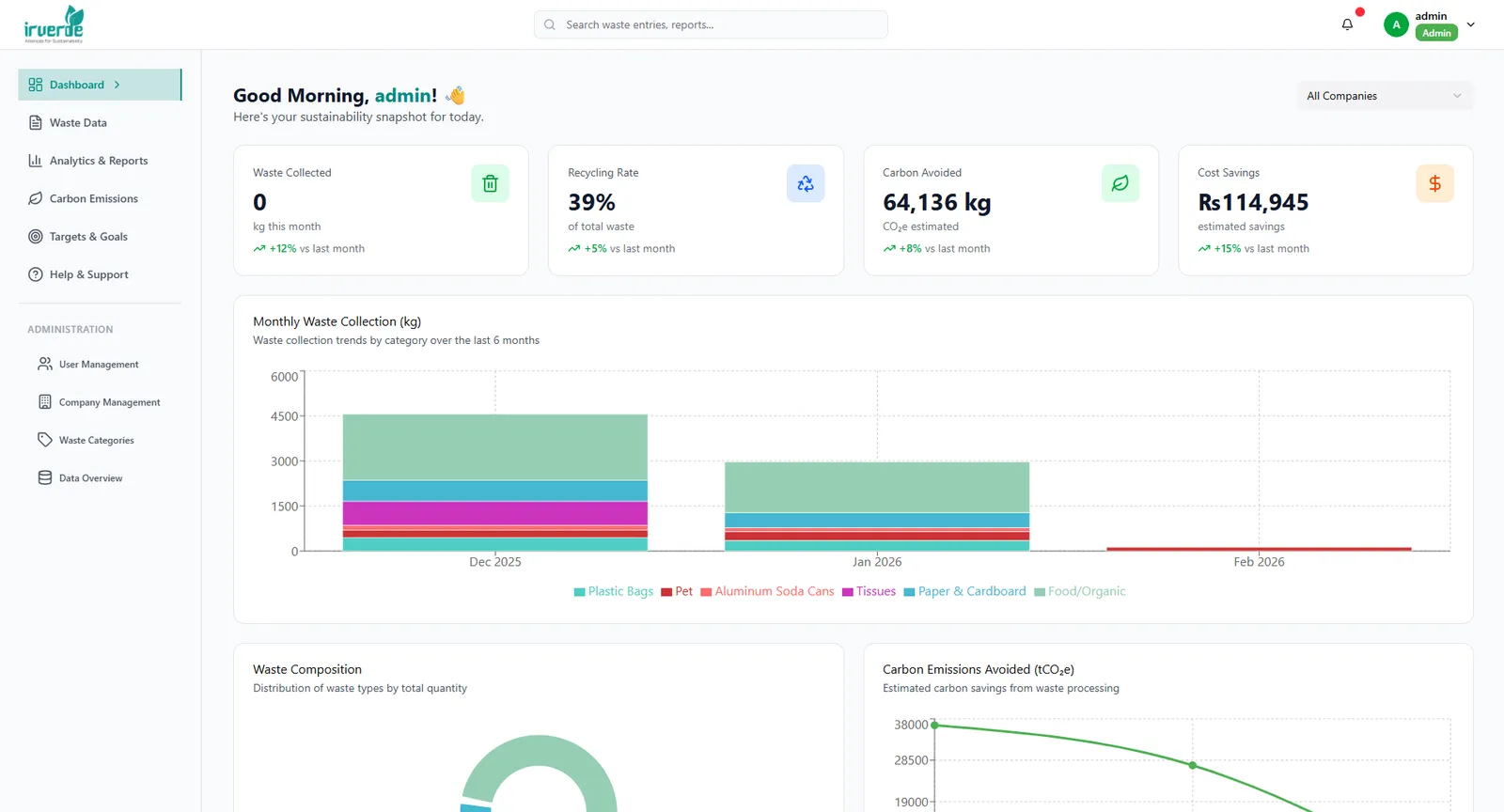
Task: Click the search magnifier icon
Action: coord(550,24)
